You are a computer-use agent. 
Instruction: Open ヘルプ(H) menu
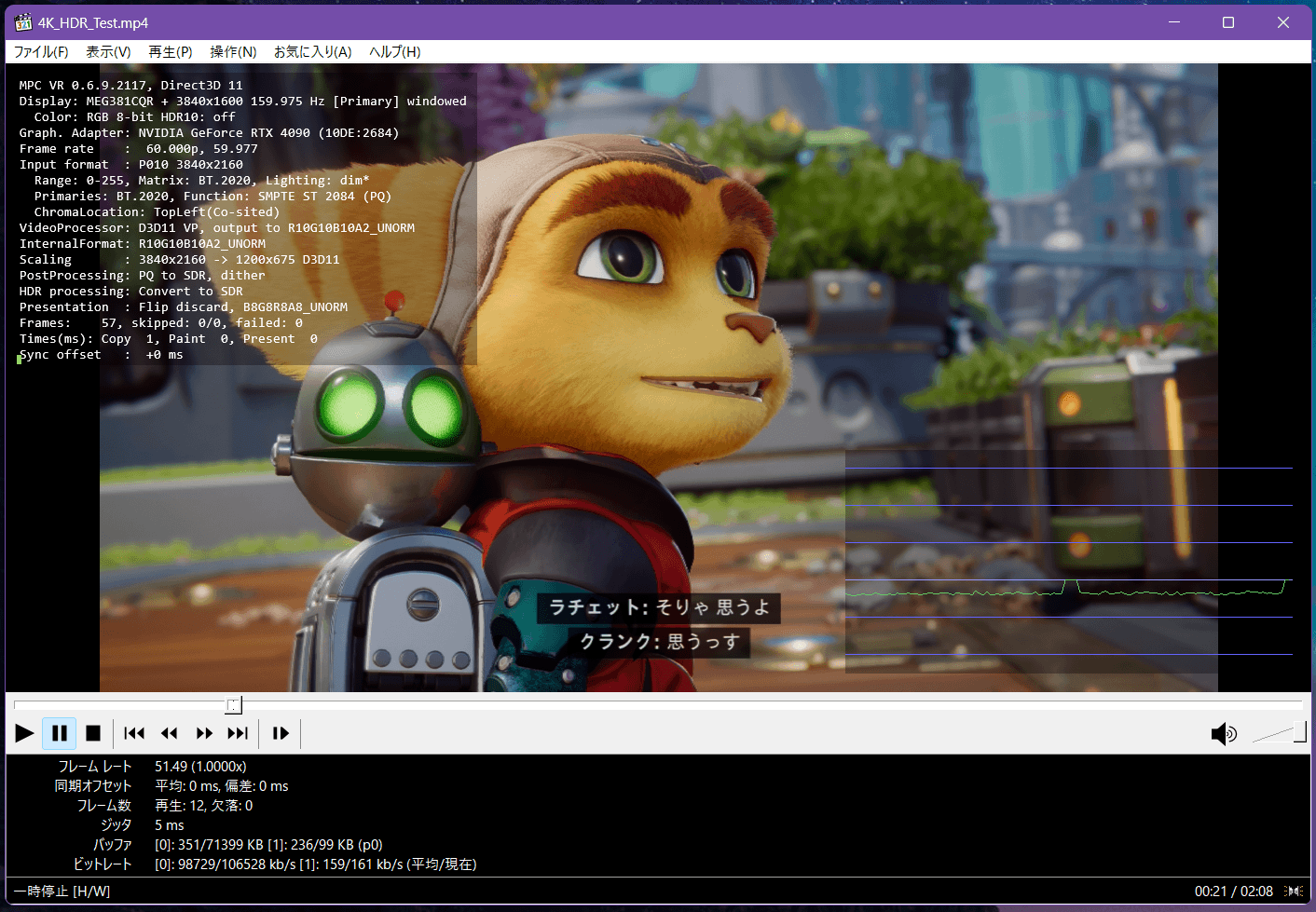click(394, 52)
